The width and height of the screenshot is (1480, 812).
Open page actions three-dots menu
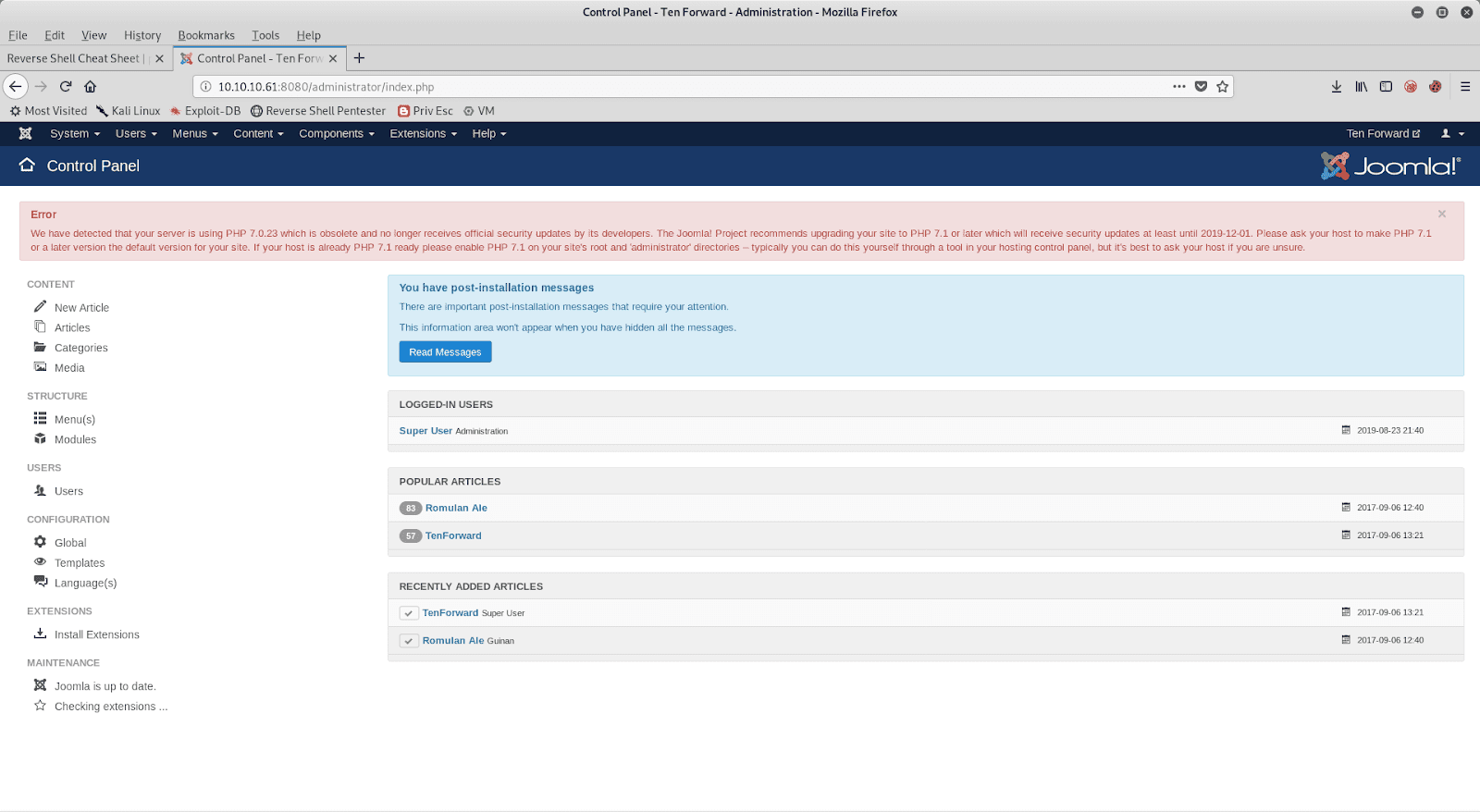[x=1178, y=86]
